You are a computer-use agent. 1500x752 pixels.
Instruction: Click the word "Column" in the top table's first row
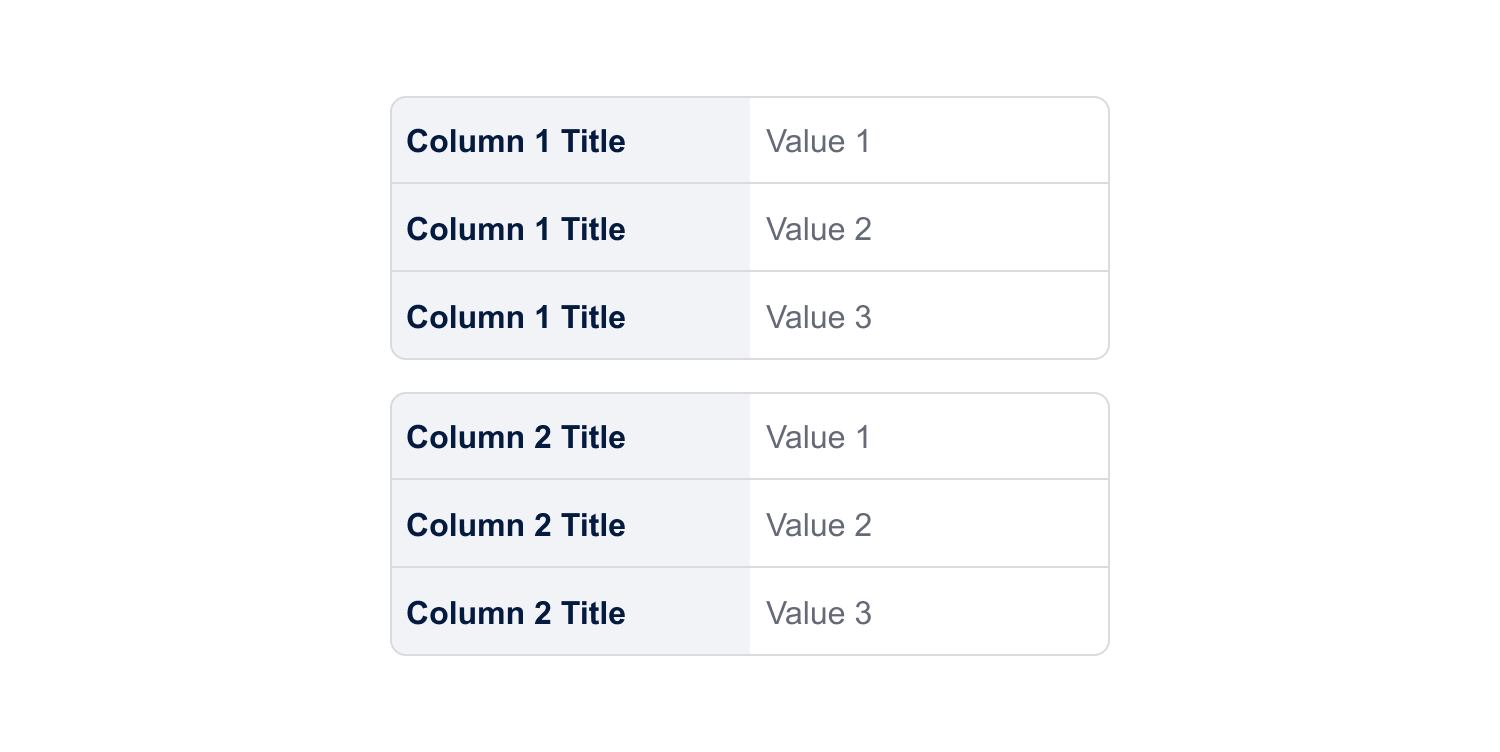(x=465, y=142)
